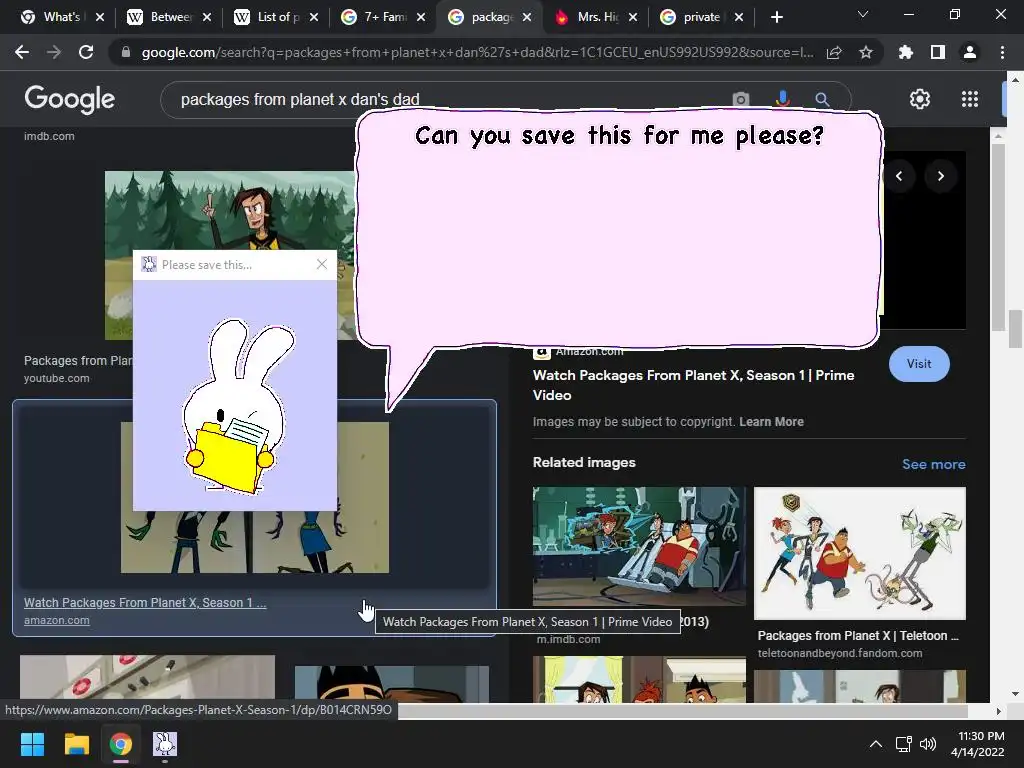Click the preview panel scrollbar

(x=997, y=236)
